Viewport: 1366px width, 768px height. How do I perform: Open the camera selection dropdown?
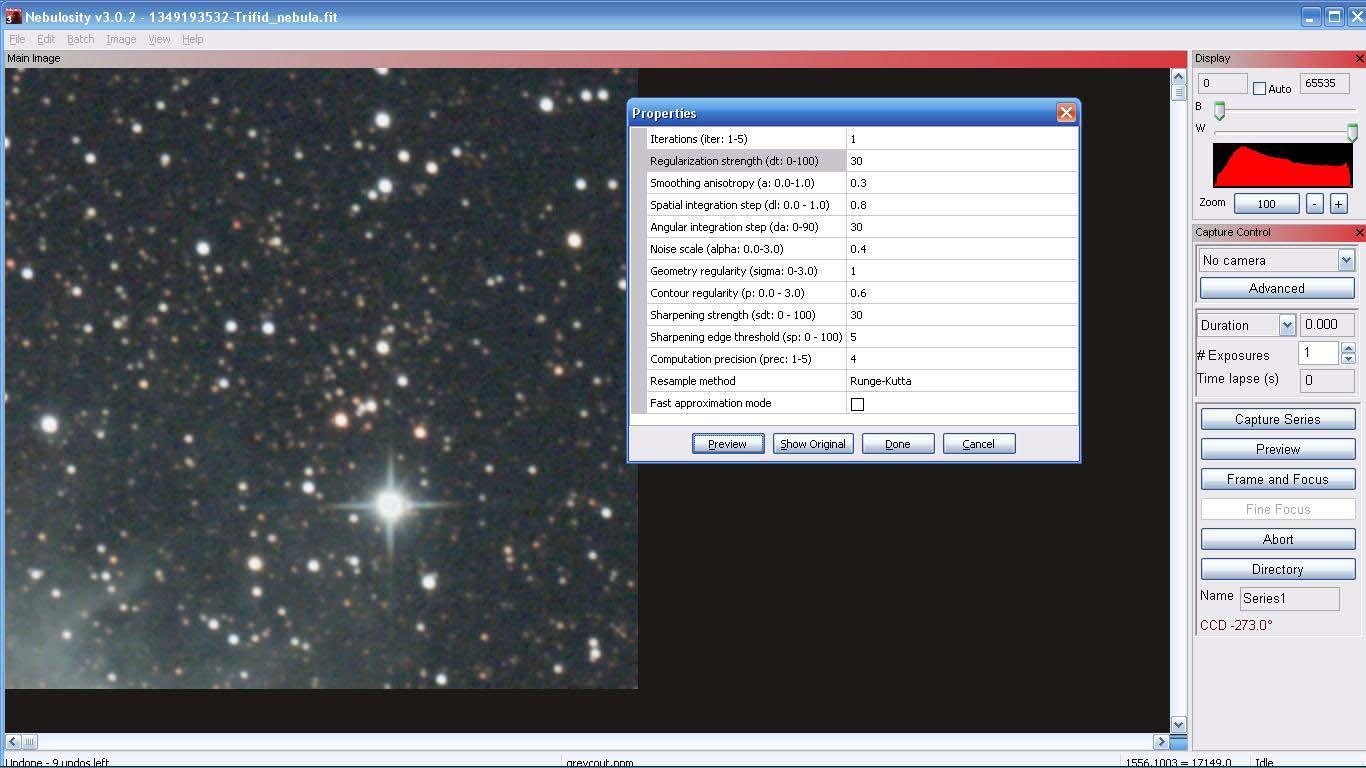(1345, 260)
